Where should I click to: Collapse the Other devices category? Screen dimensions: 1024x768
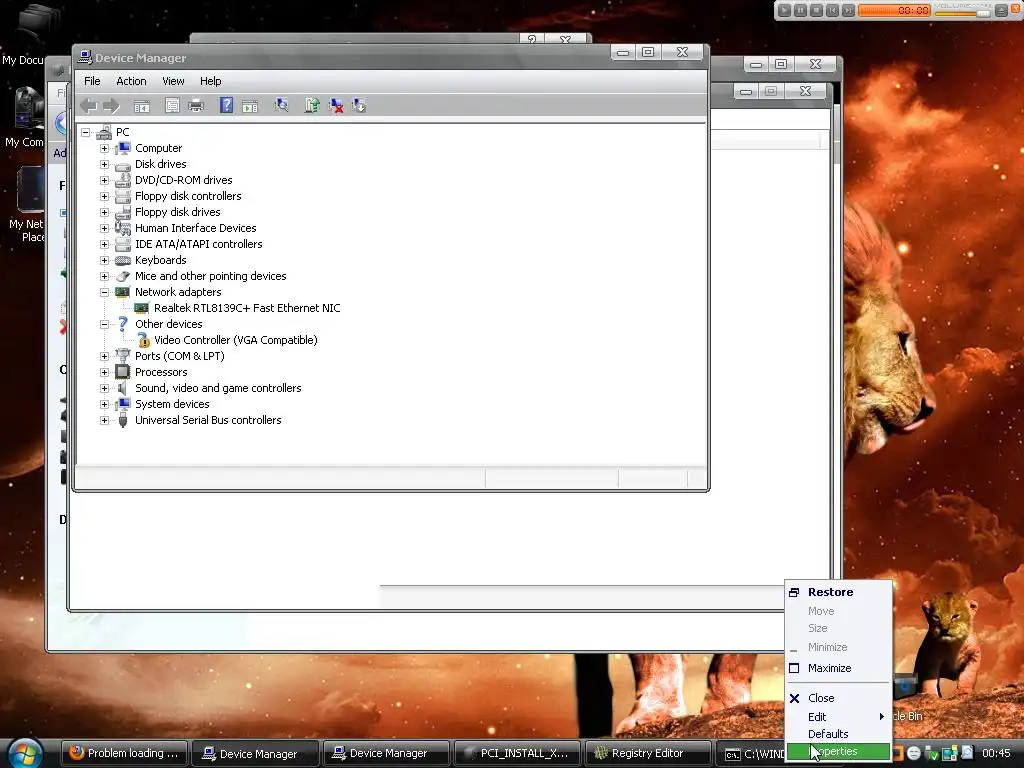click(104, 324)
